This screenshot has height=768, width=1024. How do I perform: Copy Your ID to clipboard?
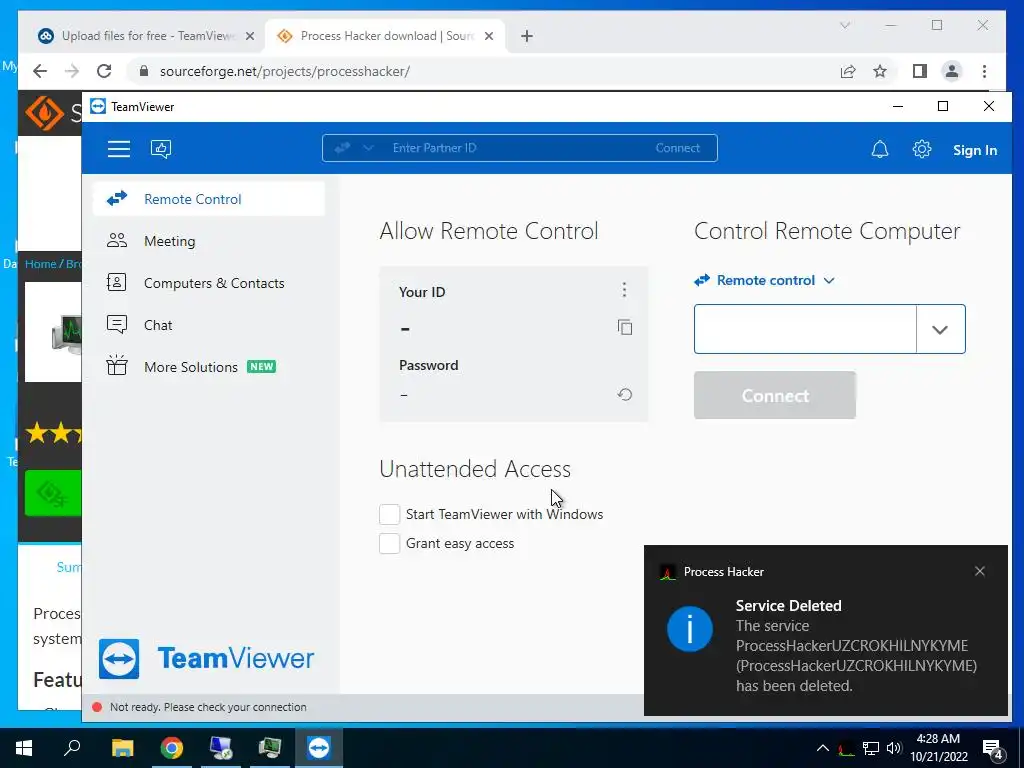click(x=625, y=327)
